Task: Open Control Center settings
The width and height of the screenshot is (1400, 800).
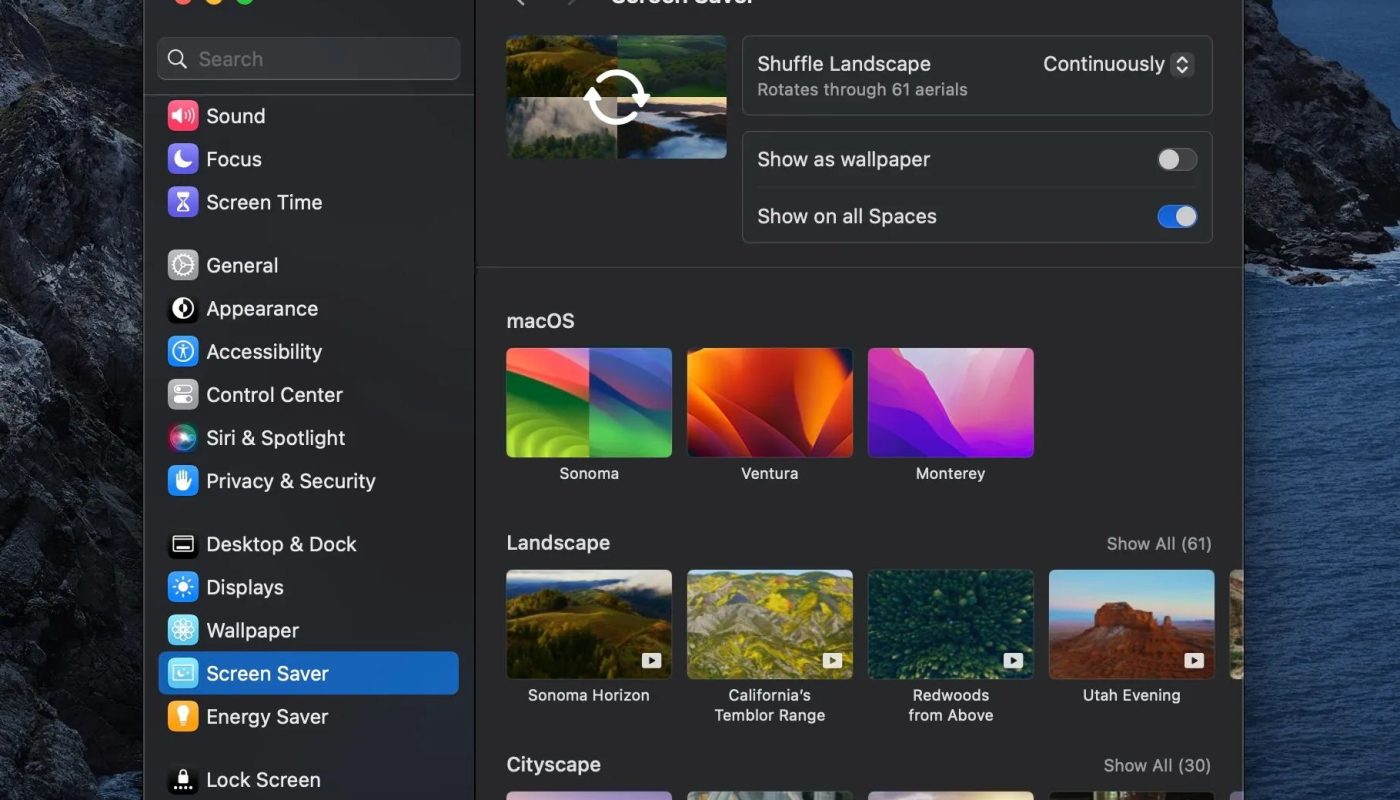Action: 308,394
